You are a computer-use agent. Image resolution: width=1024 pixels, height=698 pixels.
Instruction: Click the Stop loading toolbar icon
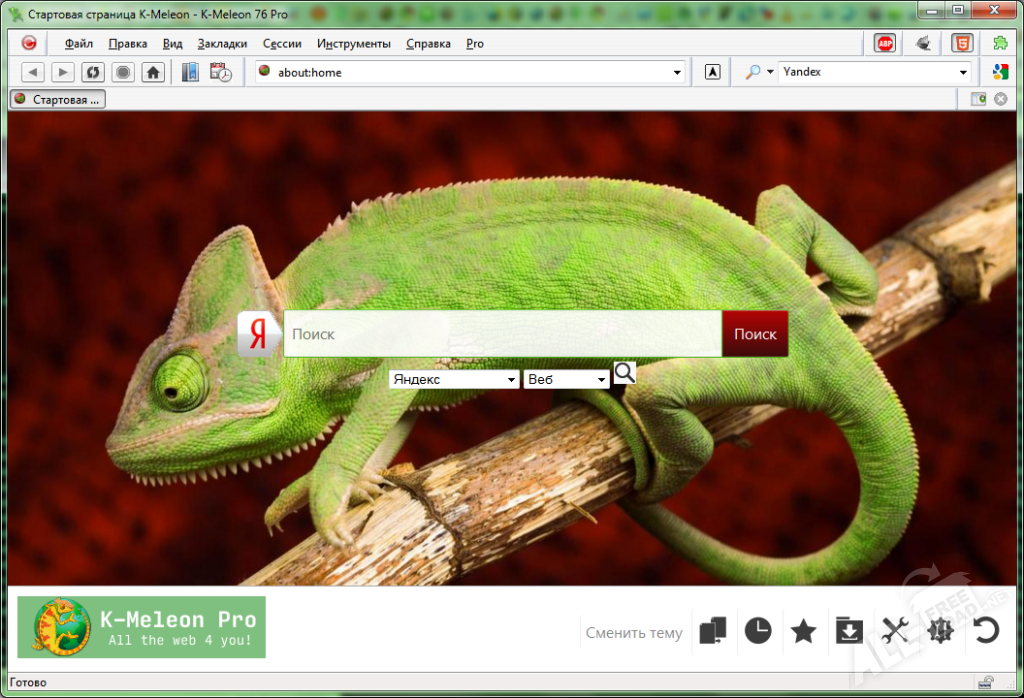(123, 72)
